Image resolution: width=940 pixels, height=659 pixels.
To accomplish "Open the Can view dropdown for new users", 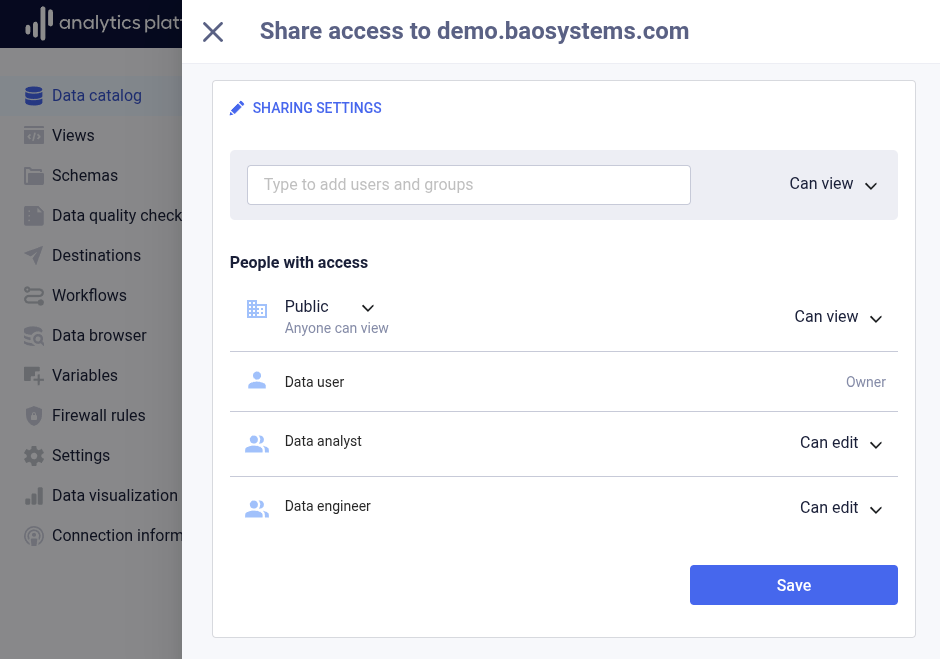I will pyautogui.click(x=833, y=185).
